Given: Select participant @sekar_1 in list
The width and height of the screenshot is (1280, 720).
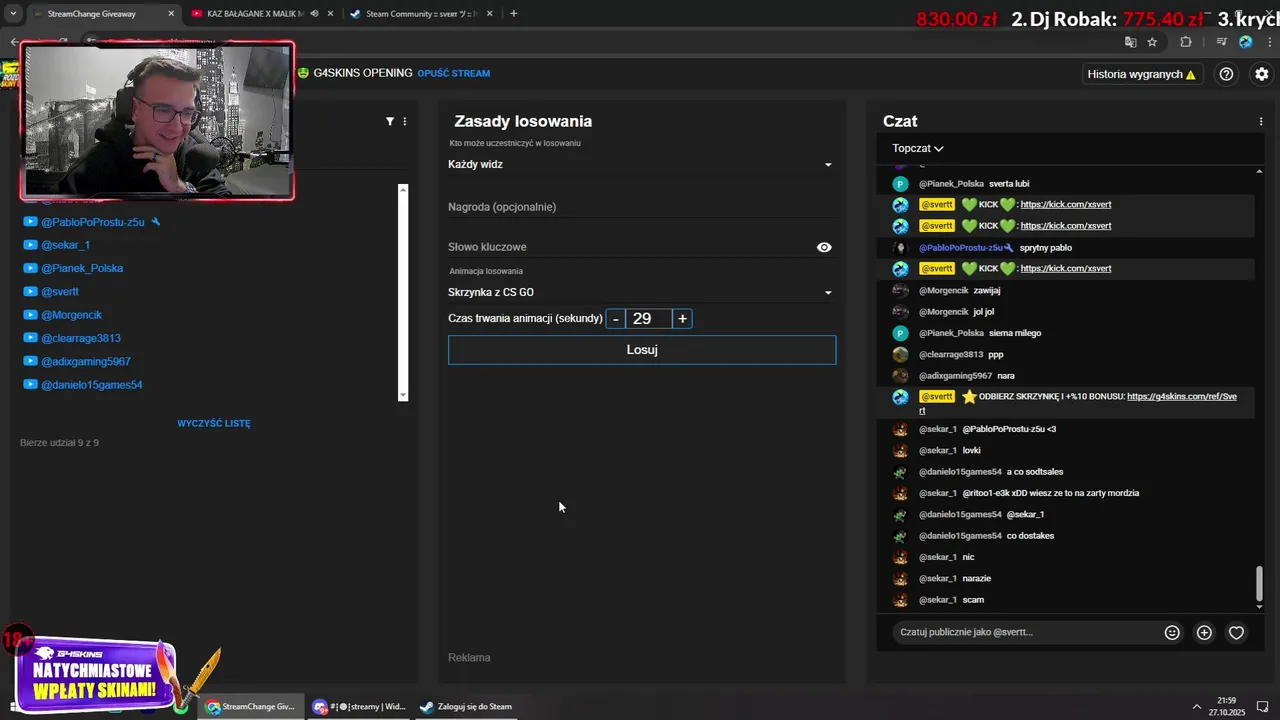Looking at the screenshot, I should coord(65,245).
